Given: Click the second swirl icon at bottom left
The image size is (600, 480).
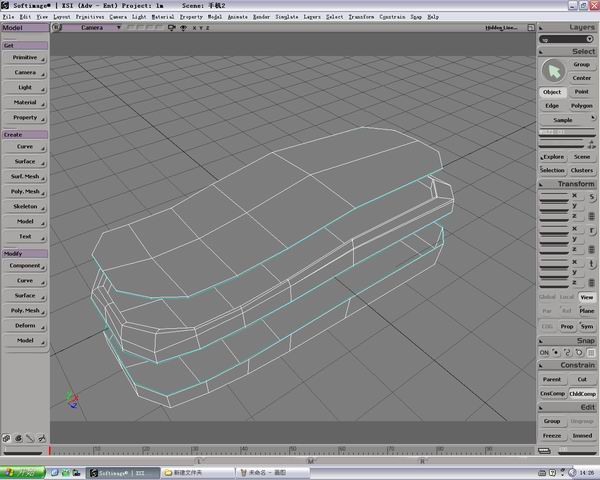Looking at the screenshot, I should coord(18,438).
